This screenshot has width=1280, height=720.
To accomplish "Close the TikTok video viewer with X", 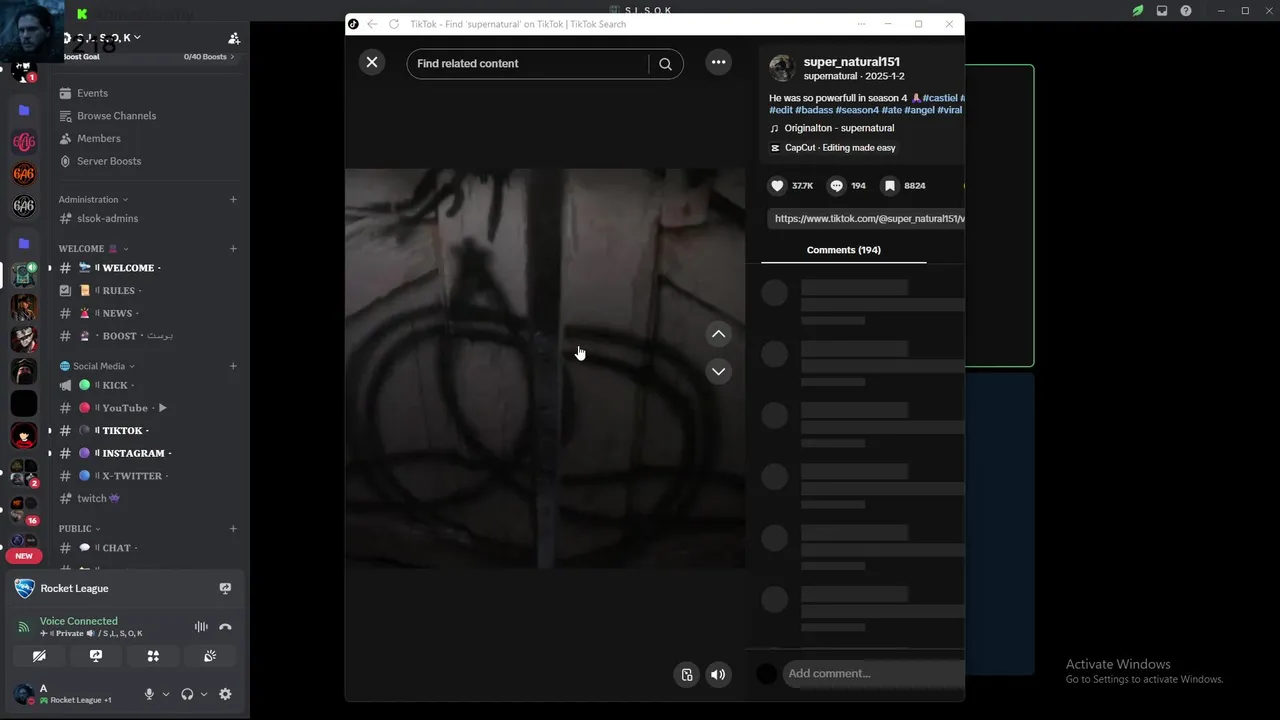I will 372,62.
